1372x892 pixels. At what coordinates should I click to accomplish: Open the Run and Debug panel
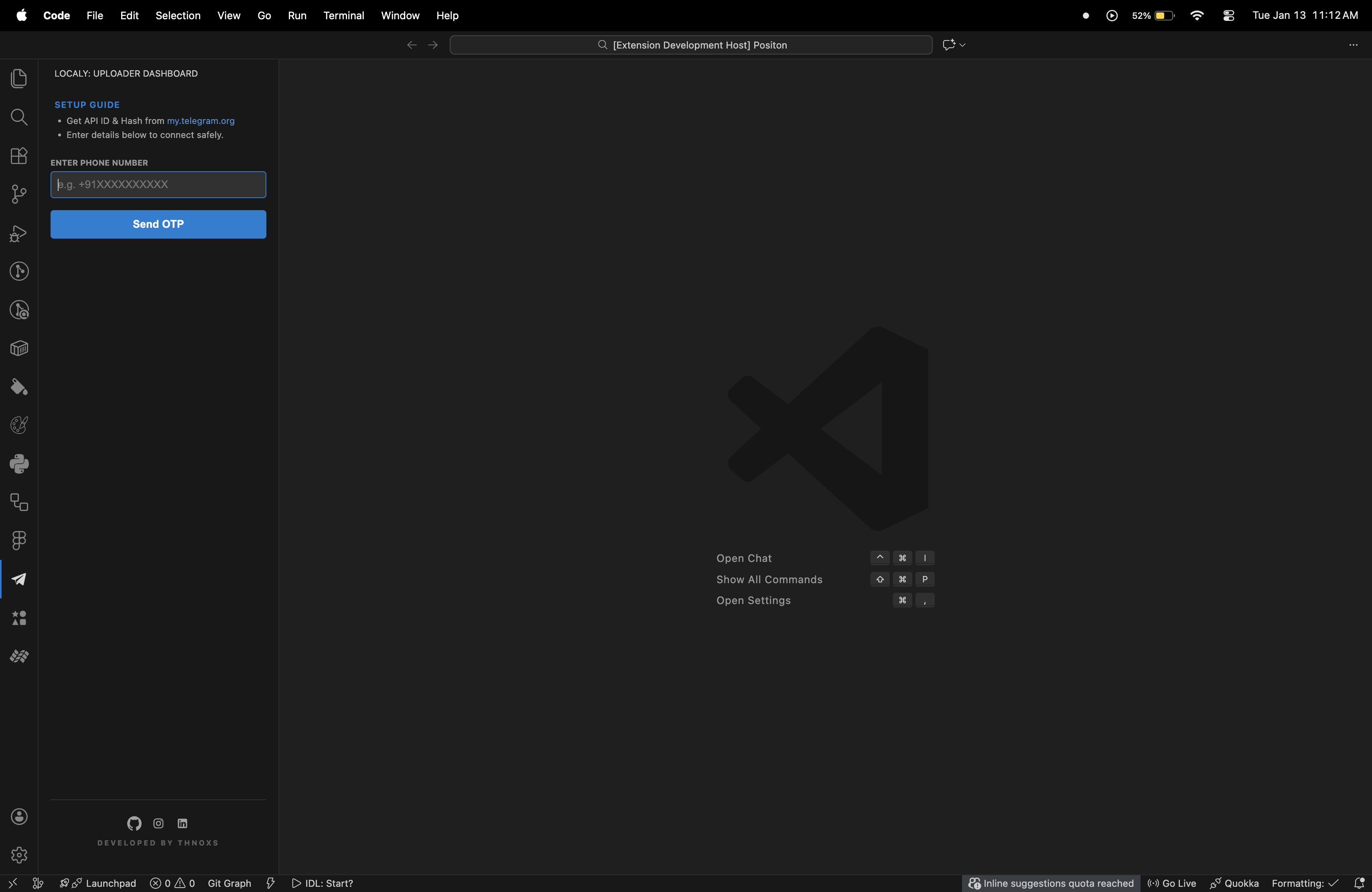tap(19, 233)
